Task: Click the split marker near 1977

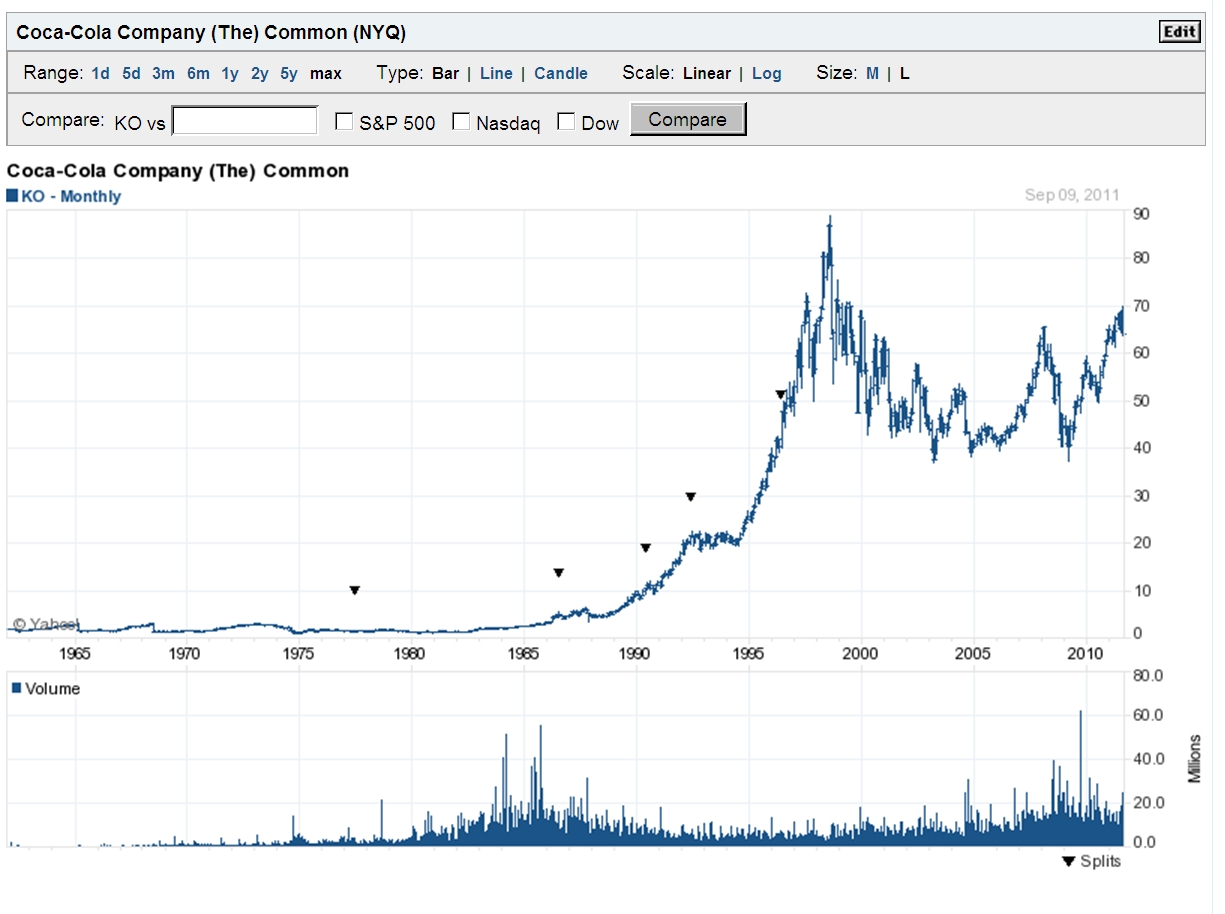Action: pos(354,590)
